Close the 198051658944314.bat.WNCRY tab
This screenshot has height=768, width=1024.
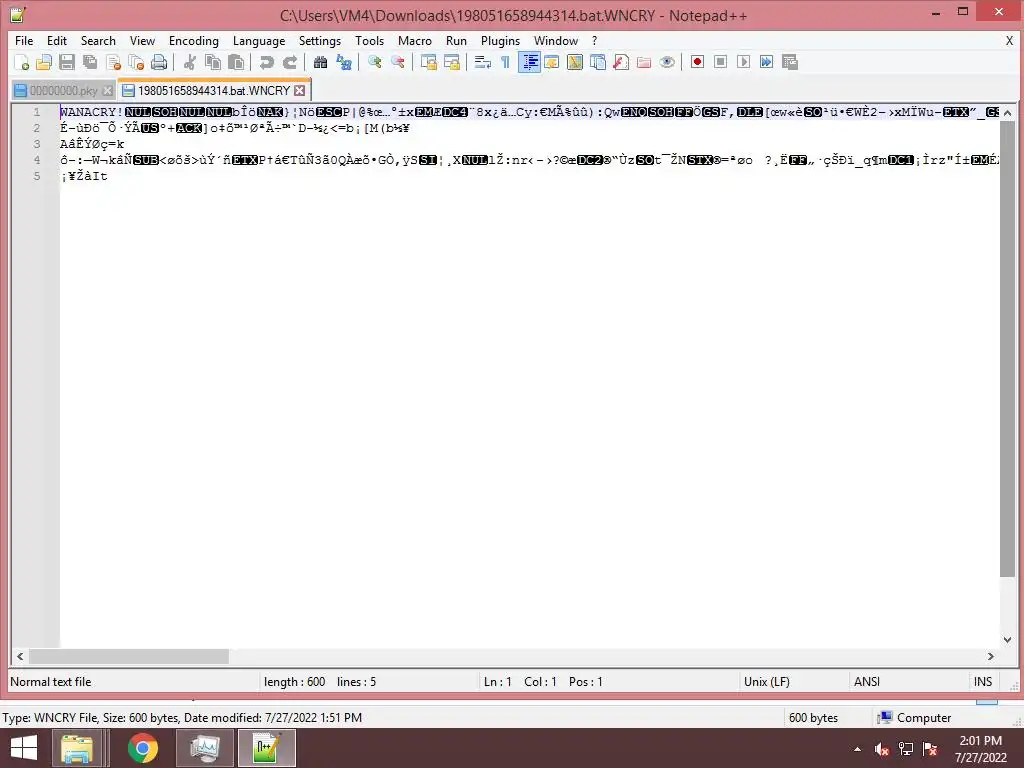pos(299,90)
